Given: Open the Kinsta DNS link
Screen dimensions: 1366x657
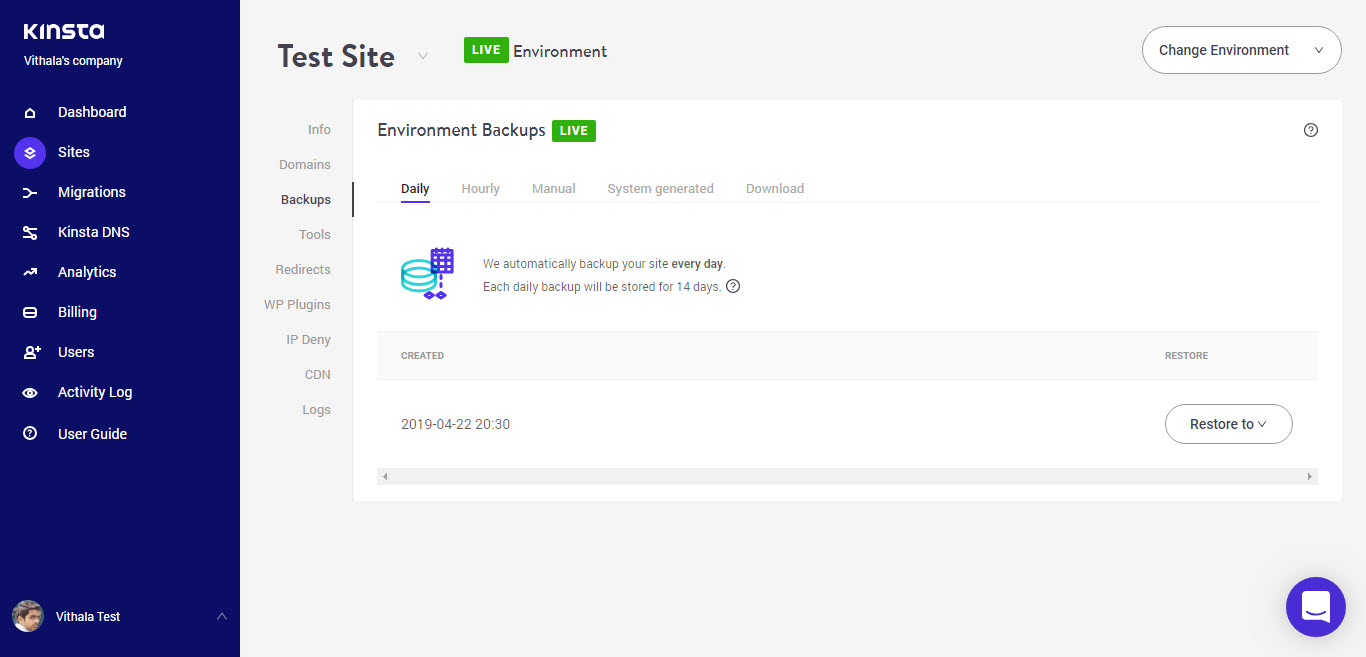Looking at the screenshot, I should [94, 232].
